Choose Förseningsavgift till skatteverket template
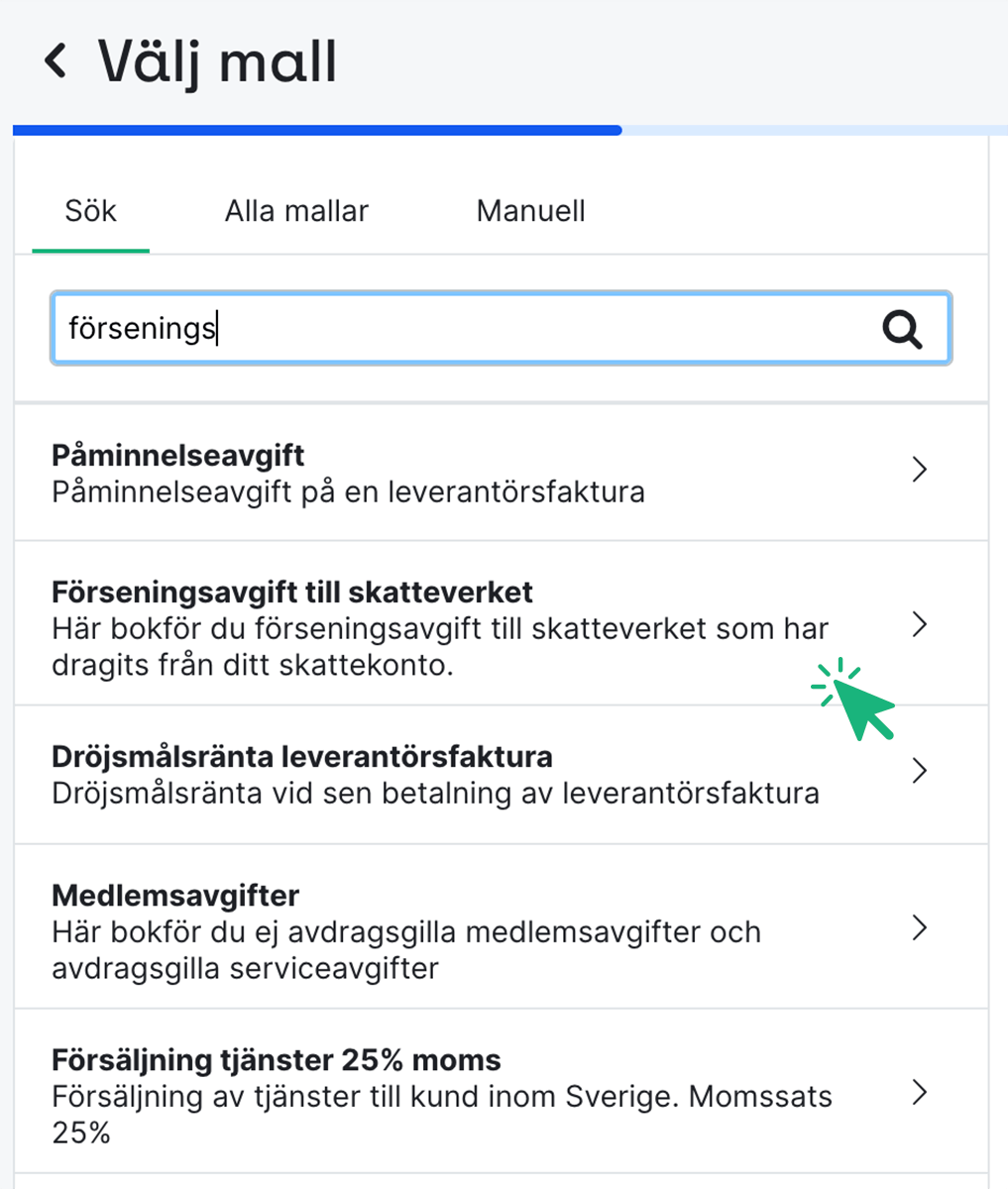Viewport: 1008px width, 1189px height. 292,593
